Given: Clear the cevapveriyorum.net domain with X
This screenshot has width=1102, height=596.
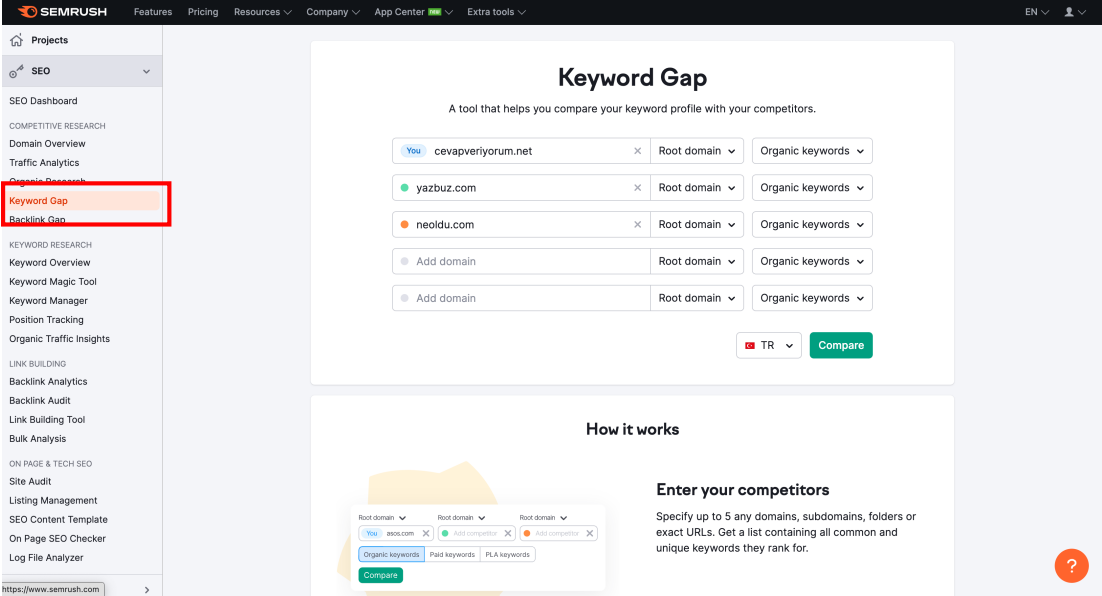Looking at the screenshot, I should pyautogui.click(x=637, y=151).
